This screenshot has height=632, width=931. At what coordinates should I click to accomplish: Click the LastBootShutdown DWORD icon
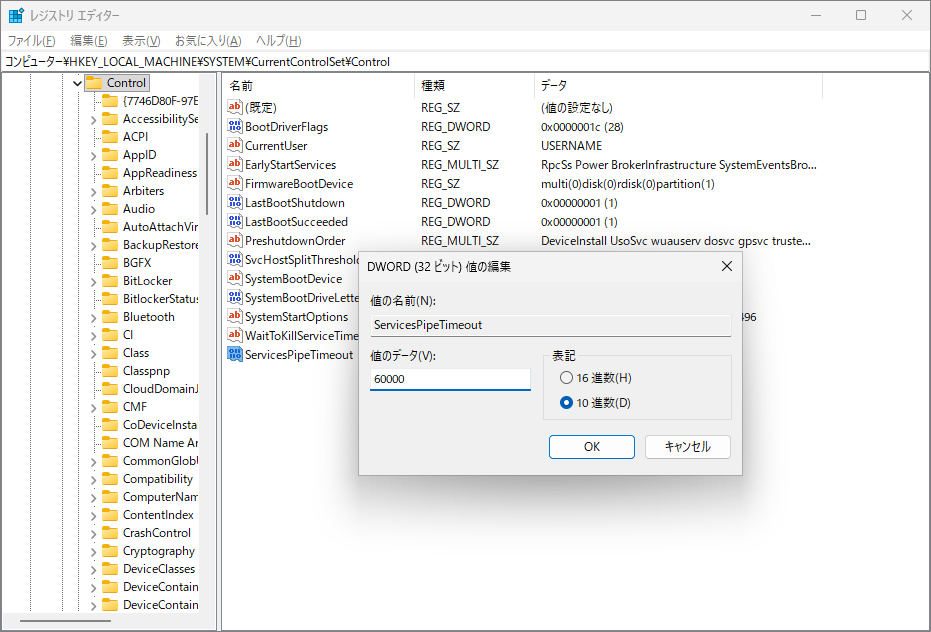[235, 203]
